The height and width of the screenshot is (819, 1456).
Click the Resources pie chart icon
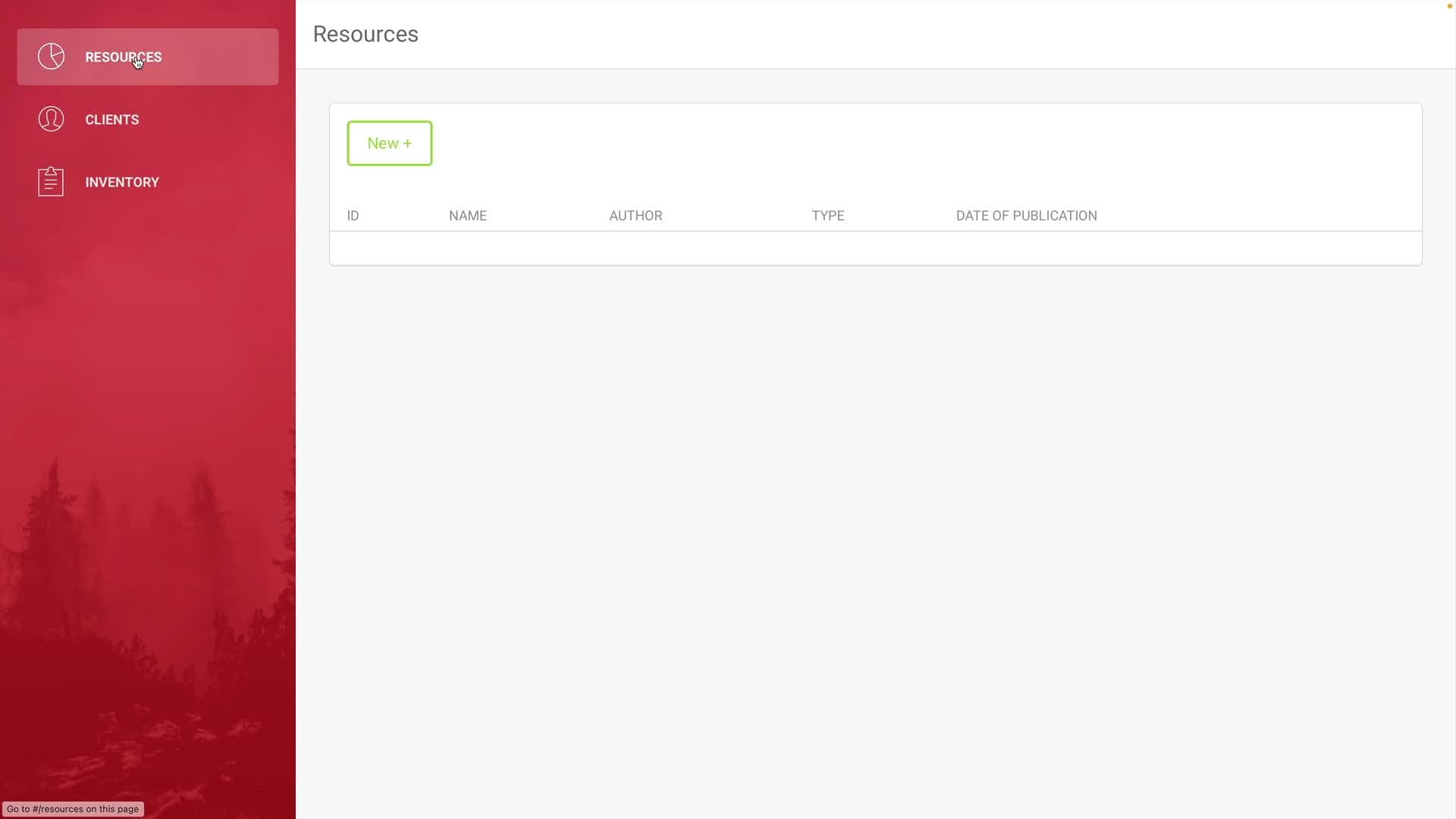51,57
